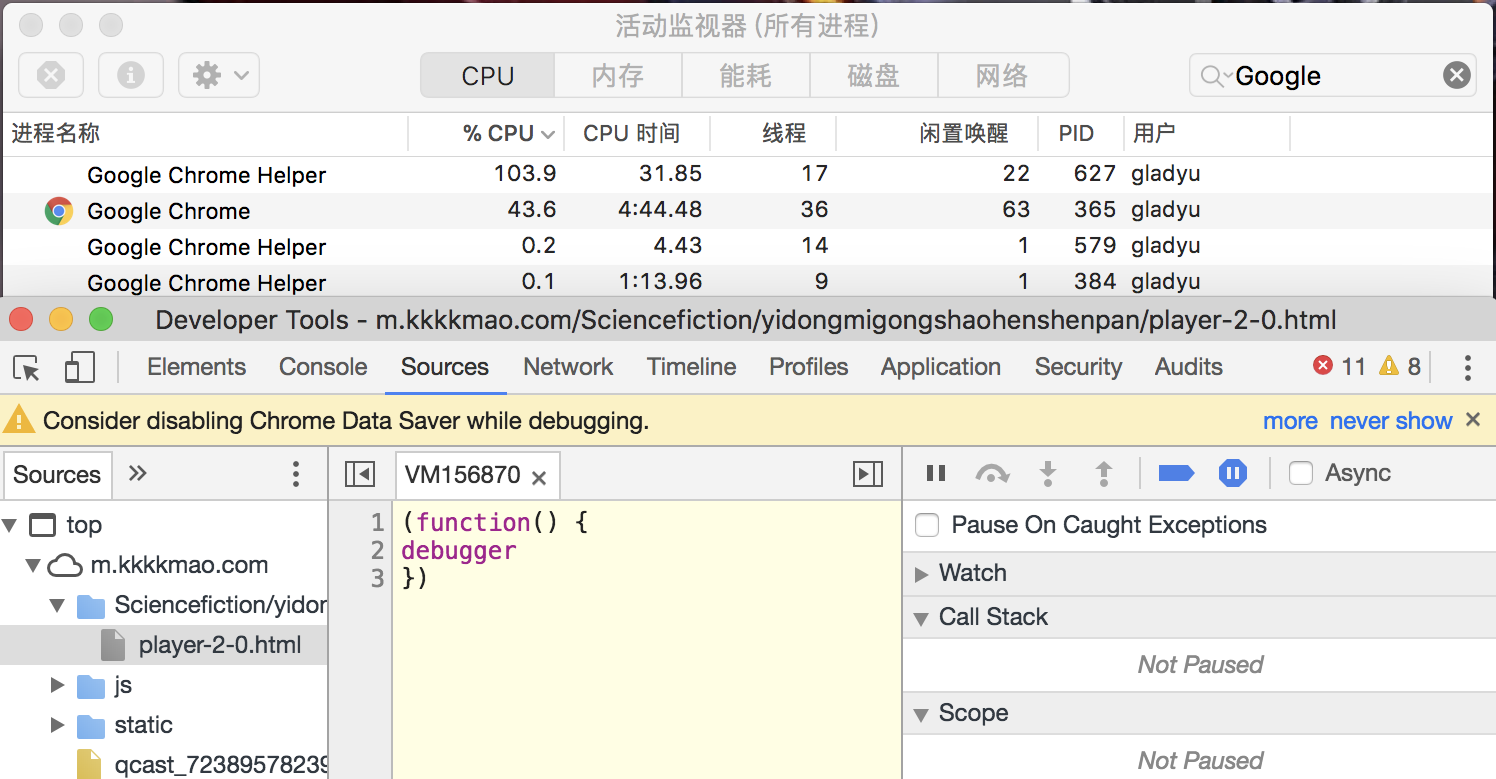Screen dimensions: 1496x779
Task: Select the 内存 tab in Activity Monitor
Action: coord(617,76)
